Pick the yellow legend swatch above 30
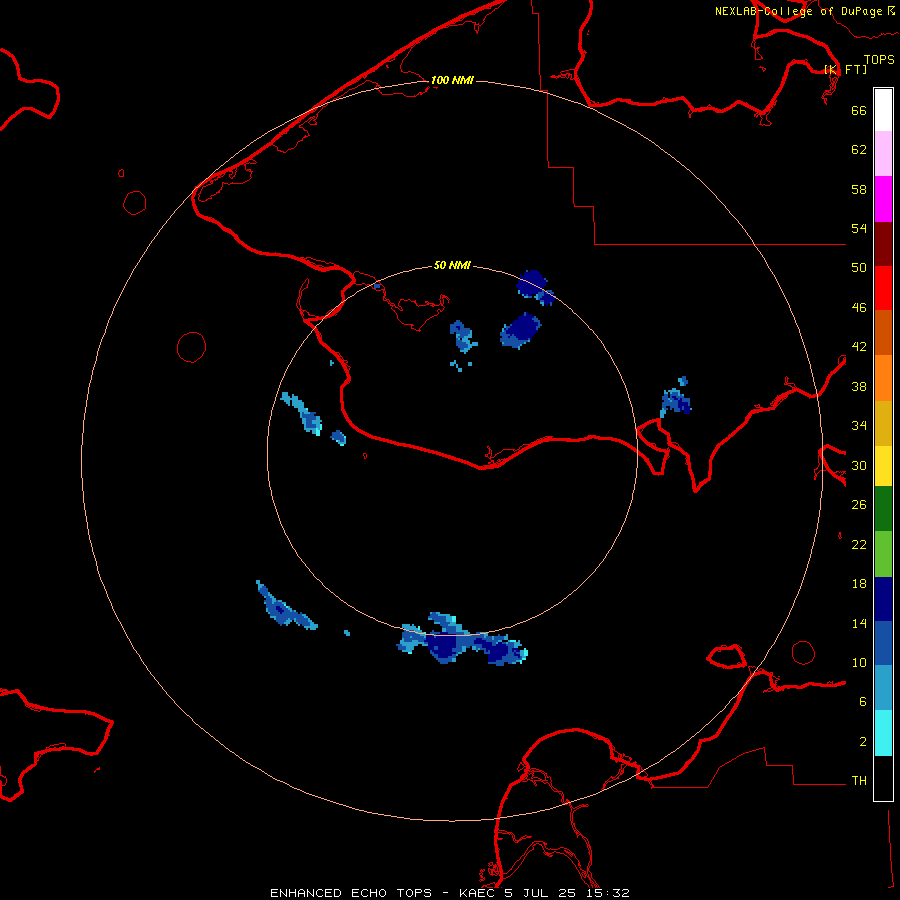This screenshot has height=900, width=900. (883, 466)
